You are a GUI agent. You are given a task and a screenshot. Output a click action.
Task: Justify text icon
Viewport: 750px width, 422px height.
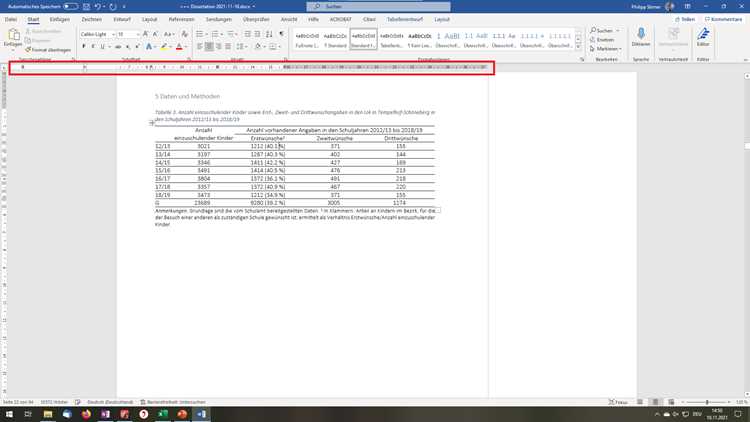click(x=228, y=47)
